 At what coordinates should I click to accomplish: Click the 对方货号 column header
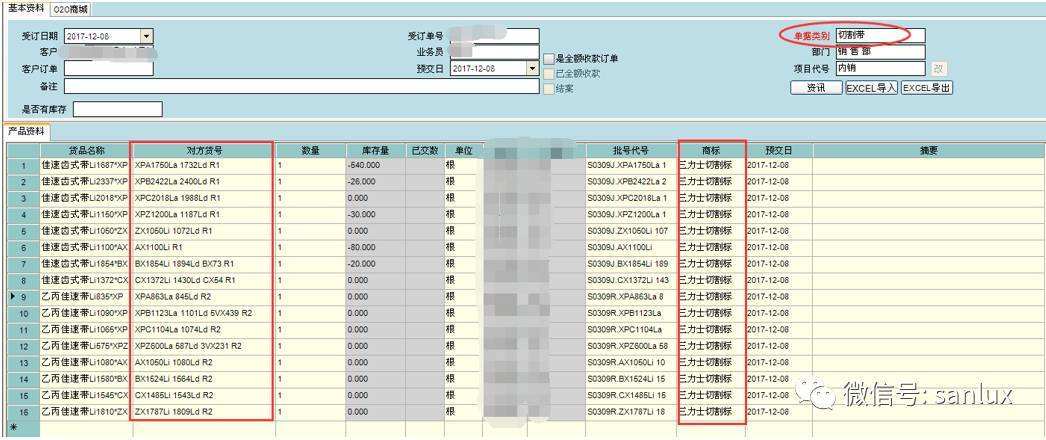pyautogui.click(x=201, y=150)
